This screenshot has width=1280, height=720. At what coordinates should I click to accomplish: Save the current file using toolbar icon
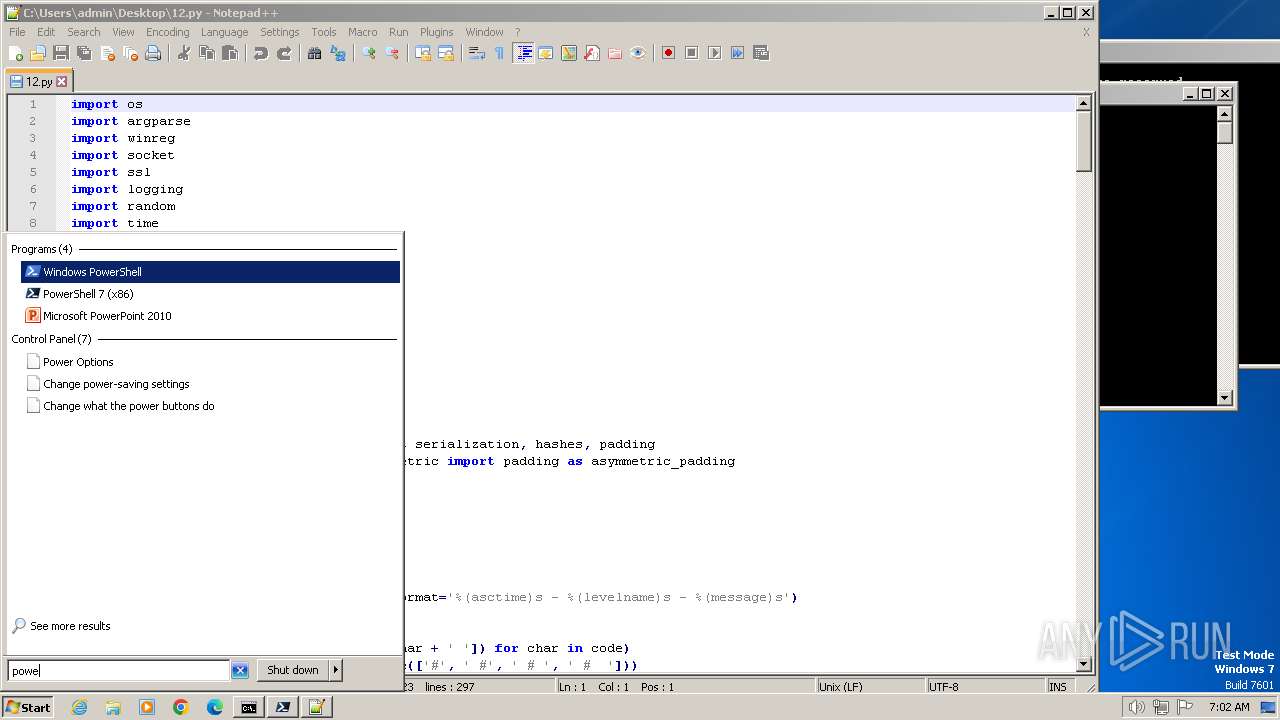pos(61,53)
